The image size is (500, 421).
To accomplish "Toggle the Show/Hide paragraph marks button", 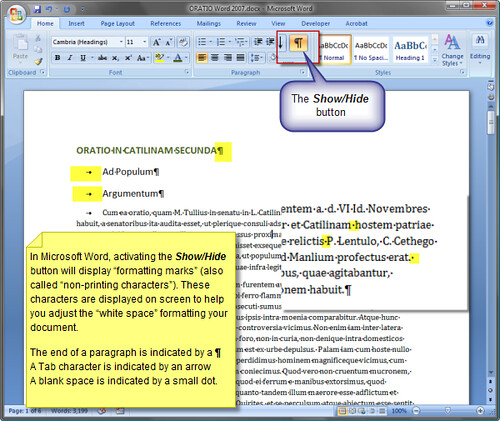I will pyautogui.click(x=298, y=43).
